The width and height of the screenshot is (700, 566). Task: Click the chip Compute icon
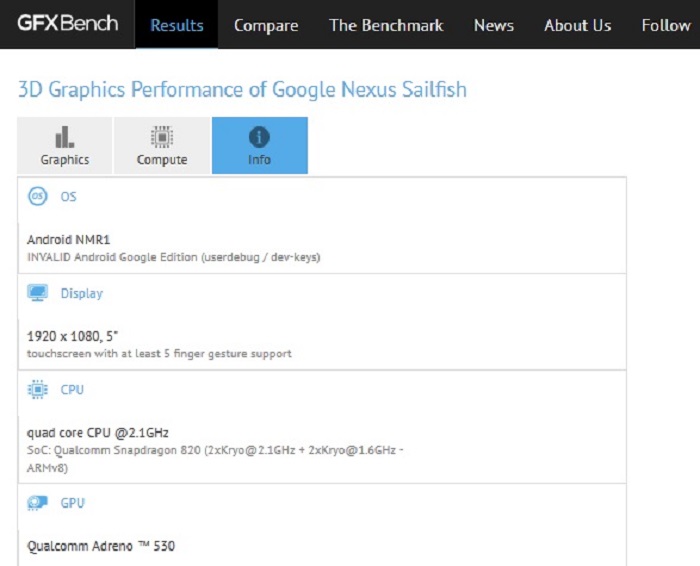click(x=162, y=137)
